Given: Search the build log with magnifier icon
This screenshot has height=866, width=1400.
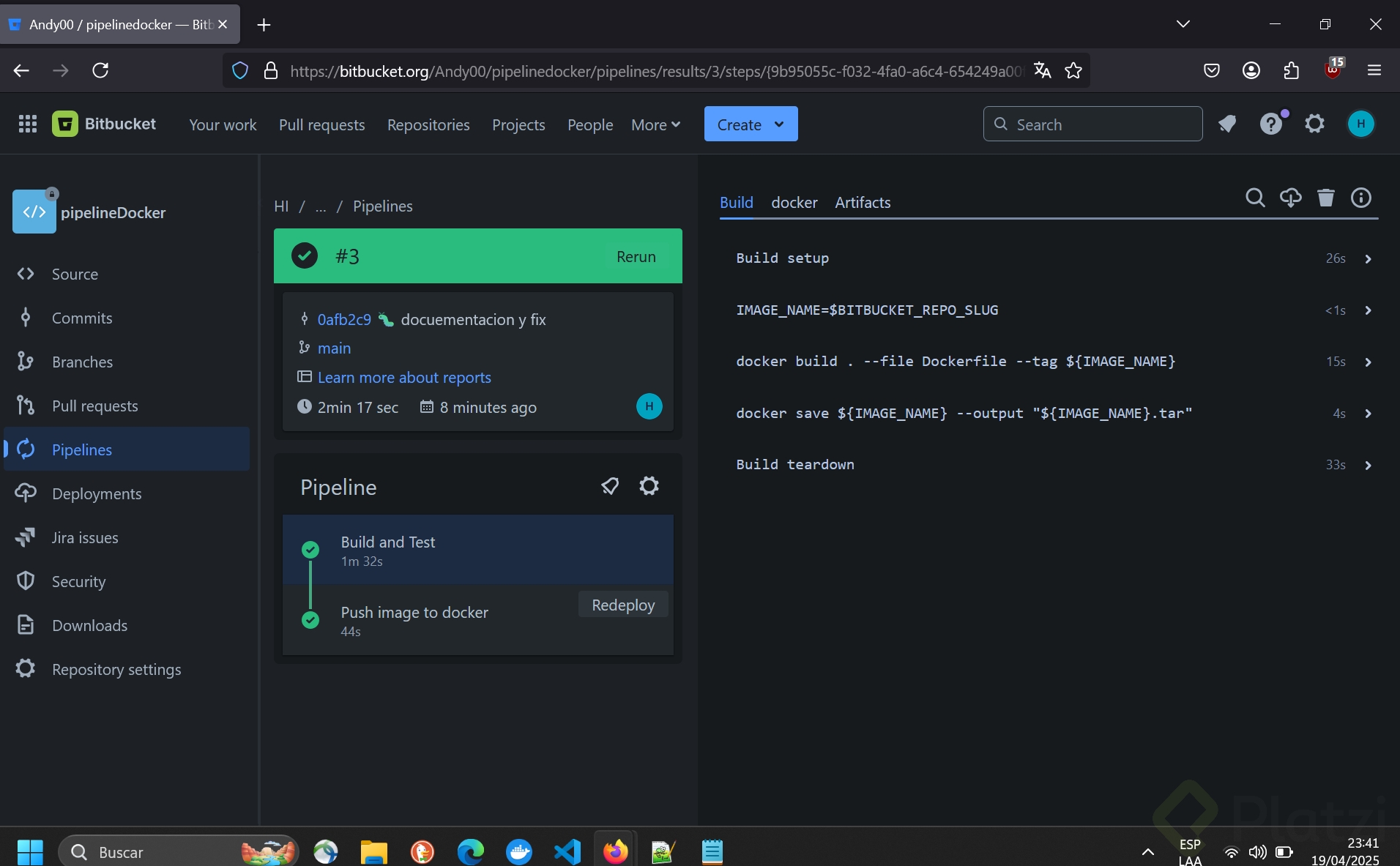Looking at the screenshot, I should tap(1255, 198).
